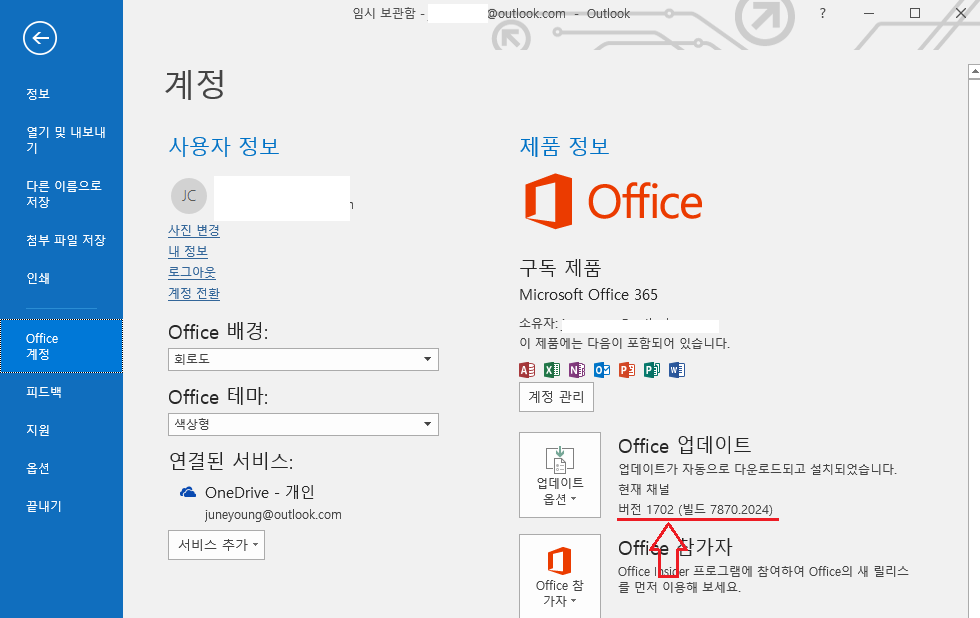The height and width of the screenshot is (618, 980).
Task: Click the PowerPoint app icon
Action: (627, 370)
